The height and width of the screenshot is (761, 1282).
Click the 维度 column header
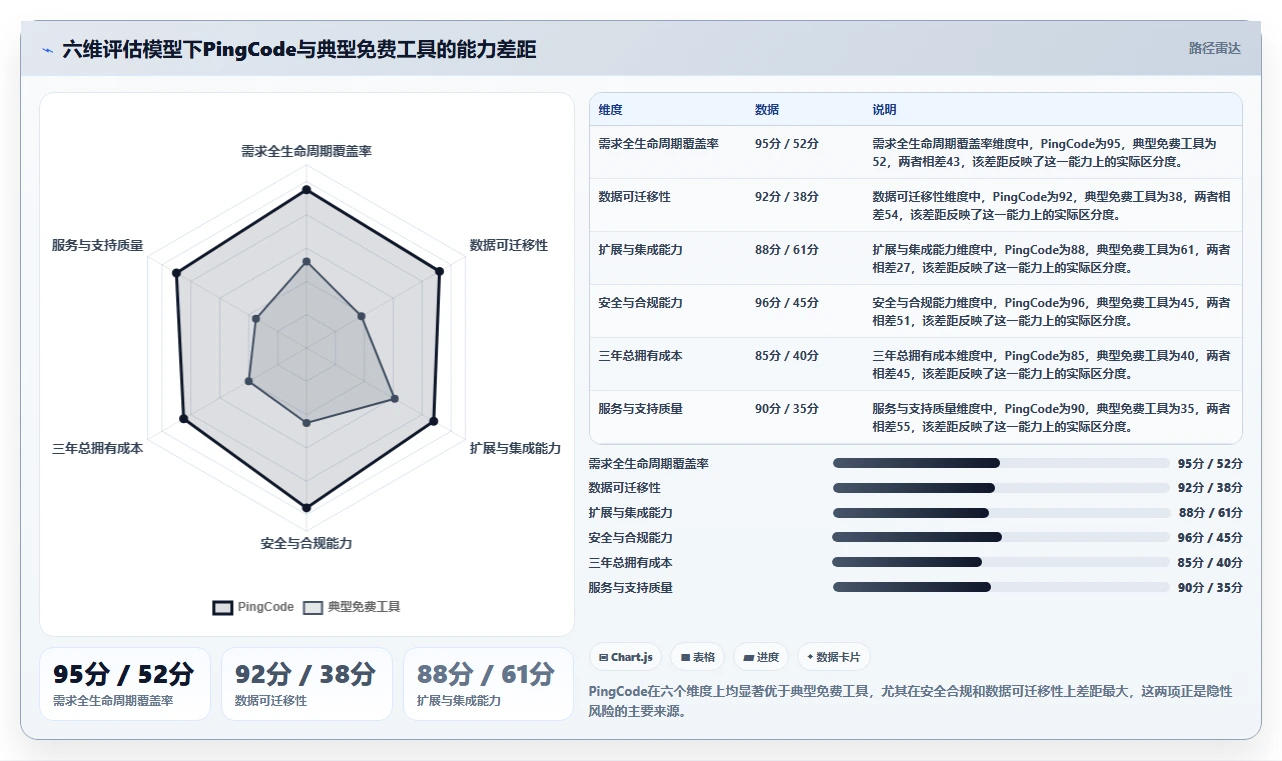(610, 110)
